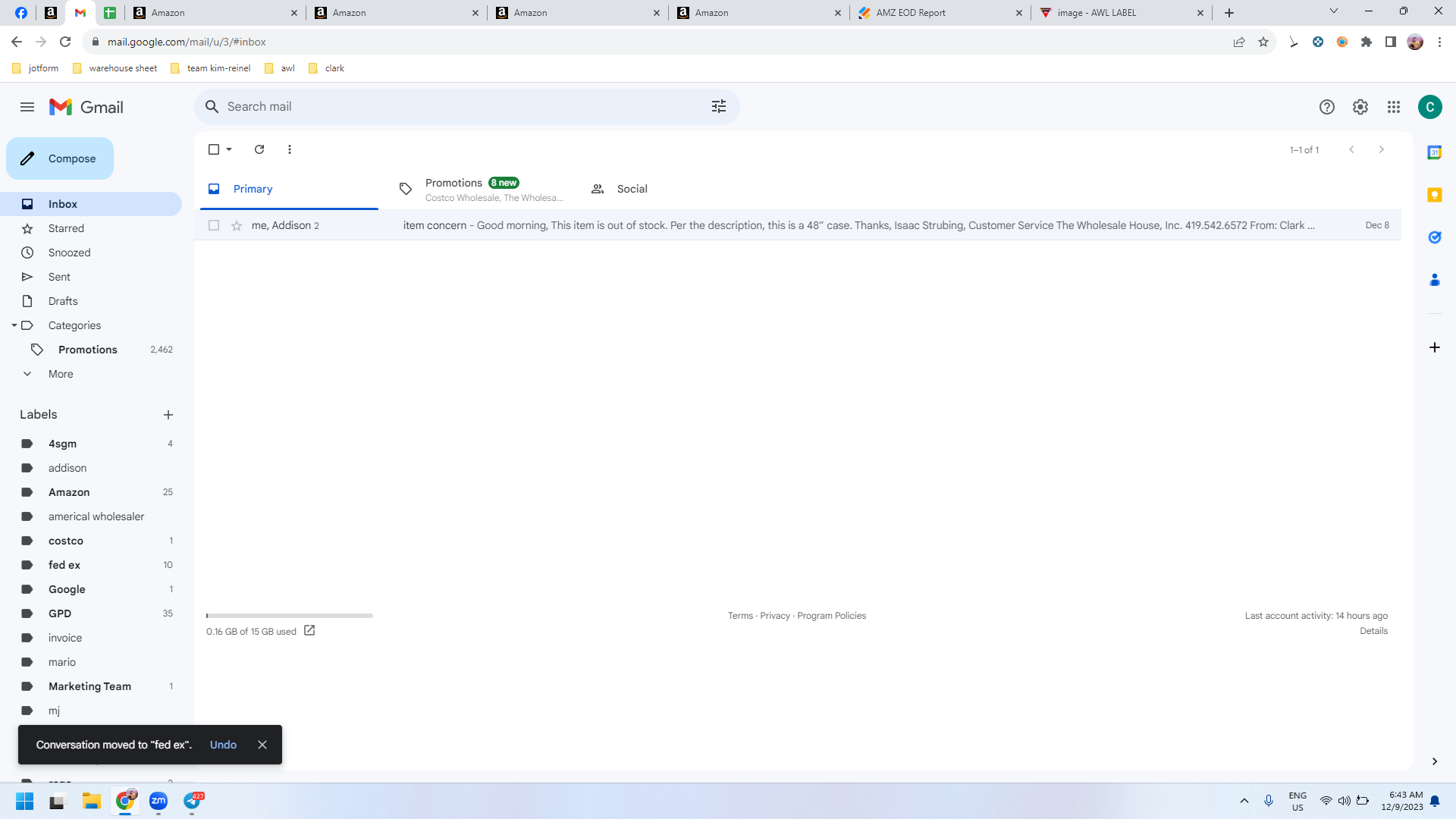
Task: Open Promotions category in sidebar
Action: tap(91, 350)
